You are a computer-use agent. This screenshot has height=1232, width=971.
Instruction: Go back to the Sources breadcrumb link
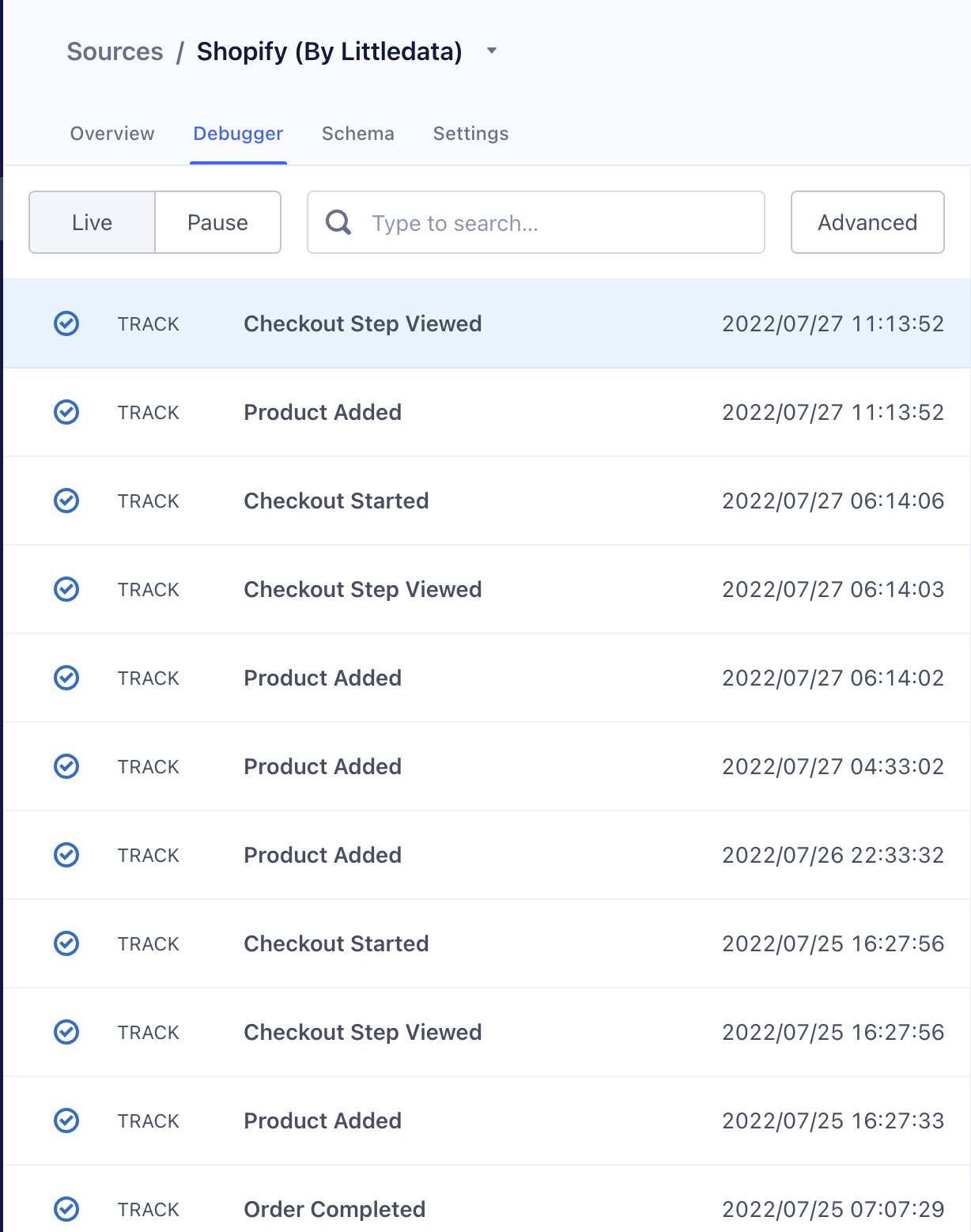pos(115,51)
